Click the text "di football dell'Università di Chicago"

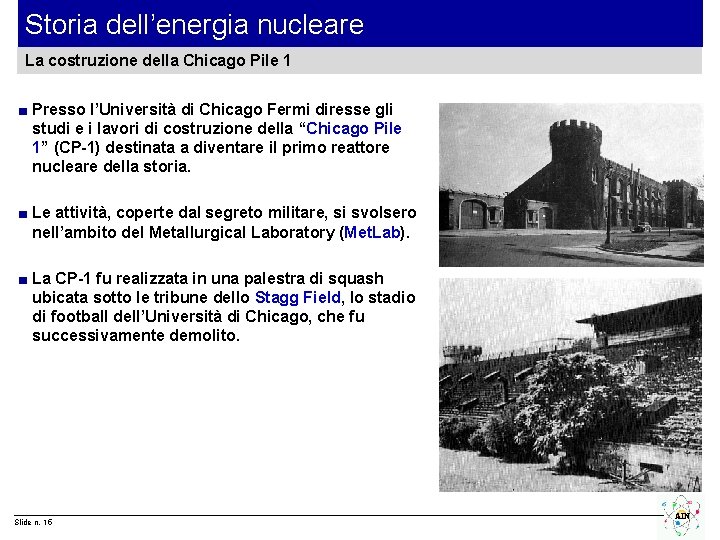tap(170, 316)
